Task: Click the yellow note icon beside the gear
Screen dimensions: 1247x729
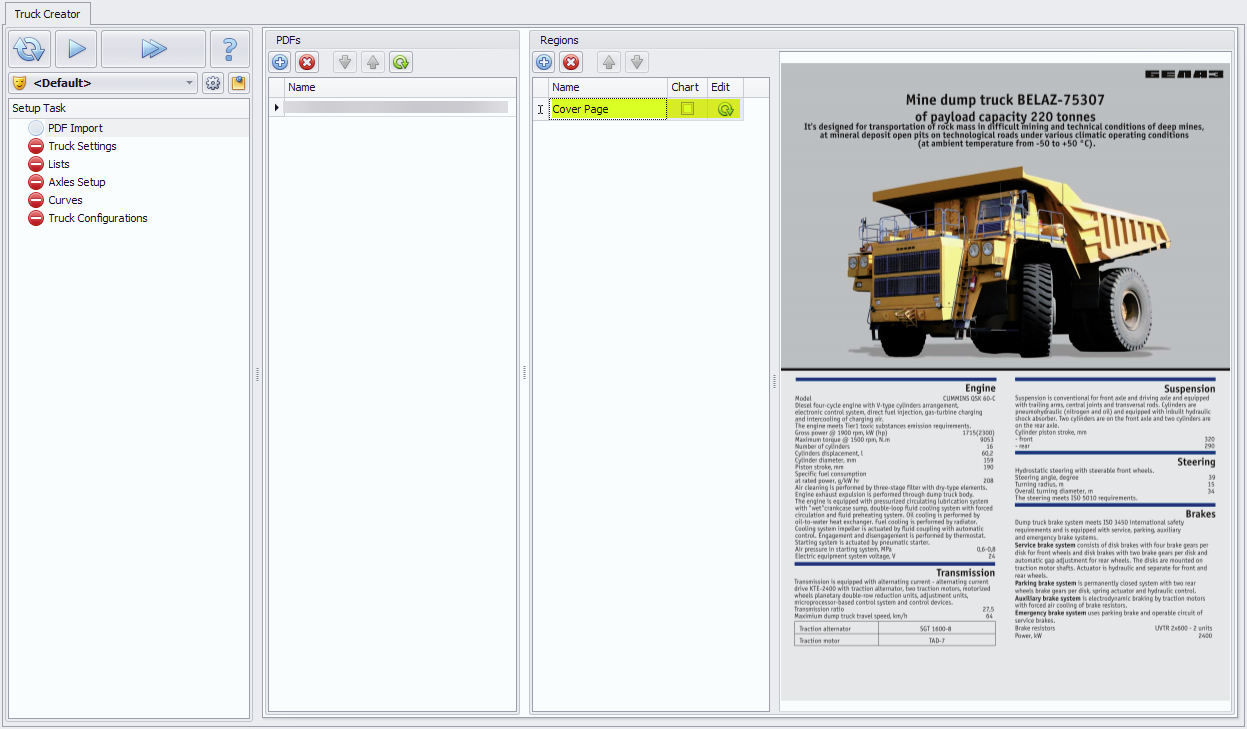Action: (x=238, y=83)
